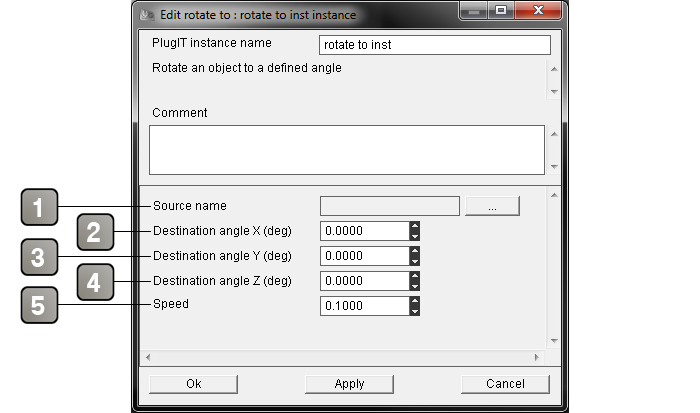Click the Comment box scroll down arrow
Viewport: 700px width, 413px height.
(x=554, y=167)
